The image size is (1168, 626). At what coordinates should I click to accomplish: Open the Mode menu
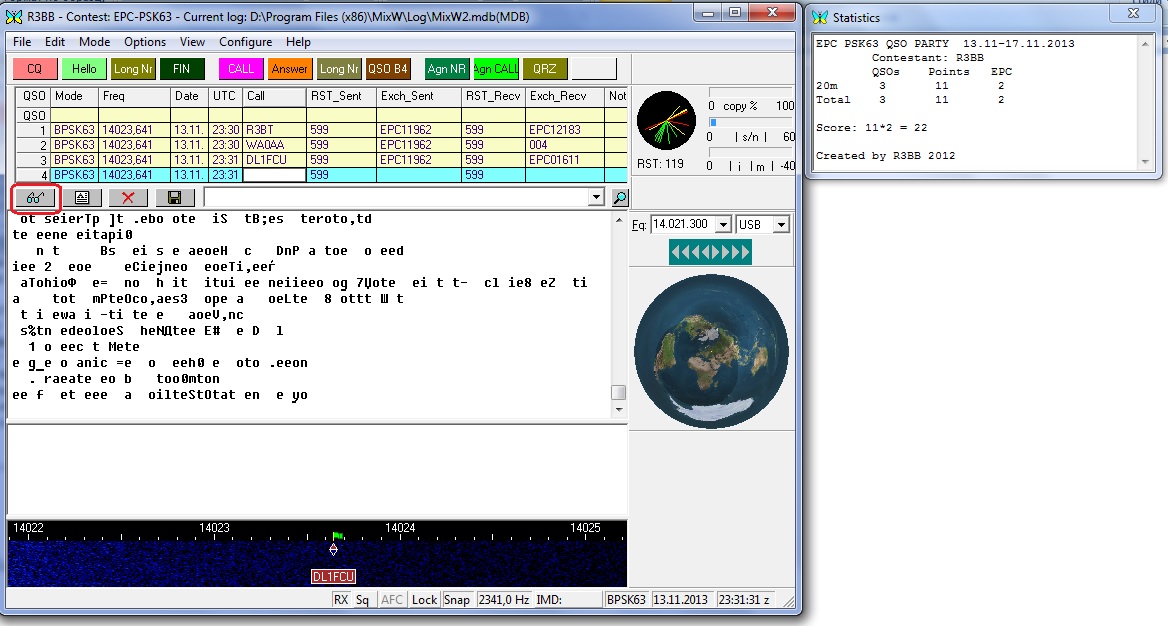95,42
